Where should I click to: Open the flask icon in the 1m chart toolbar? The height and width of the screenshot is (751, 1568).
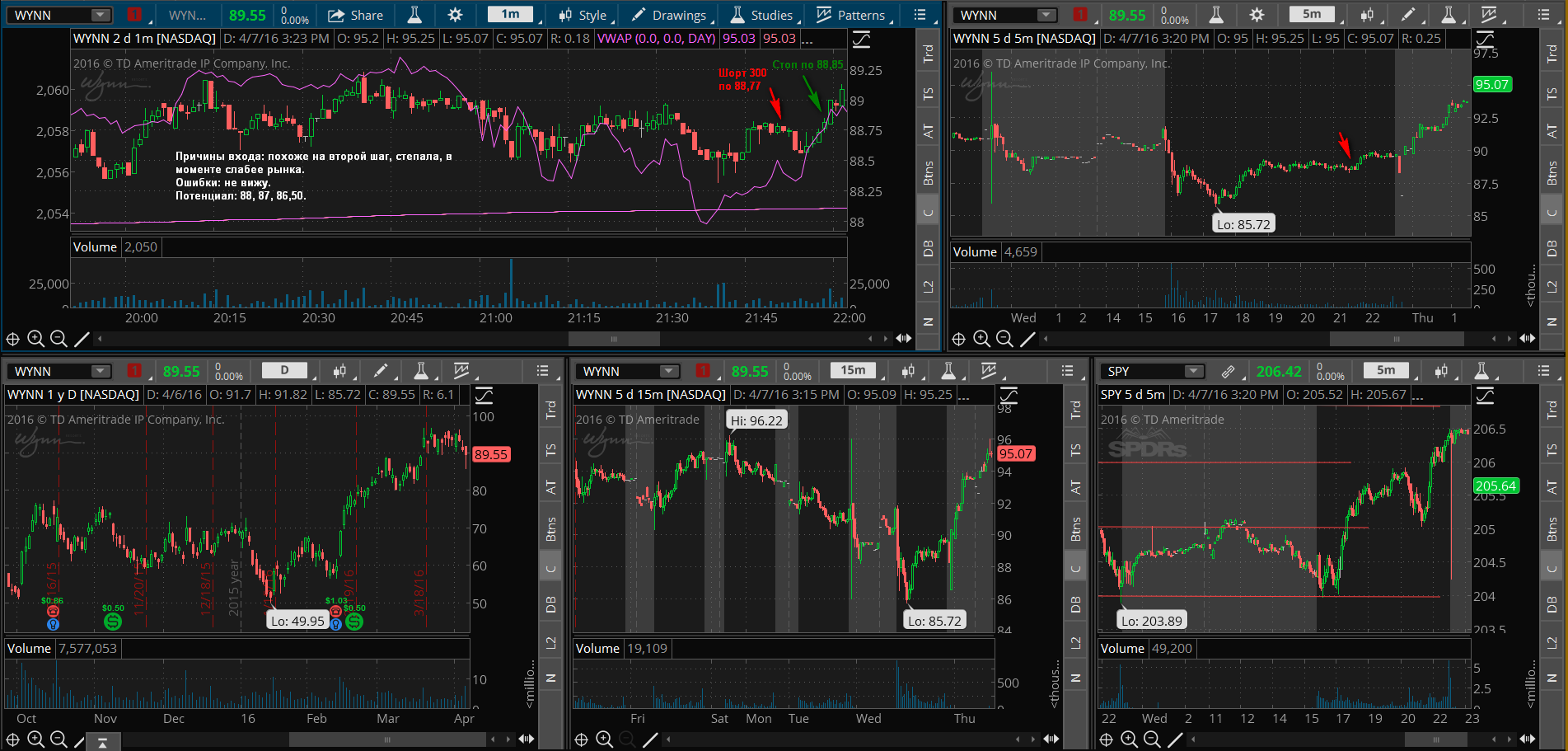tap(414, 15)
